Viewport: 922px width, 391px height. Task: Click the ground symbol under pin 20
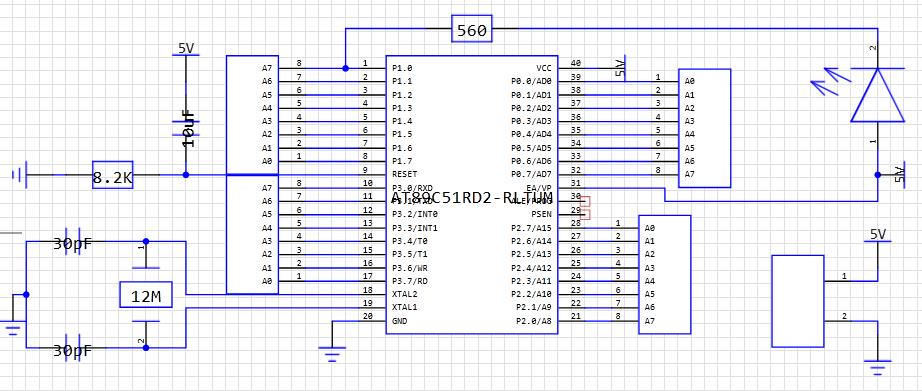[332, 354]
